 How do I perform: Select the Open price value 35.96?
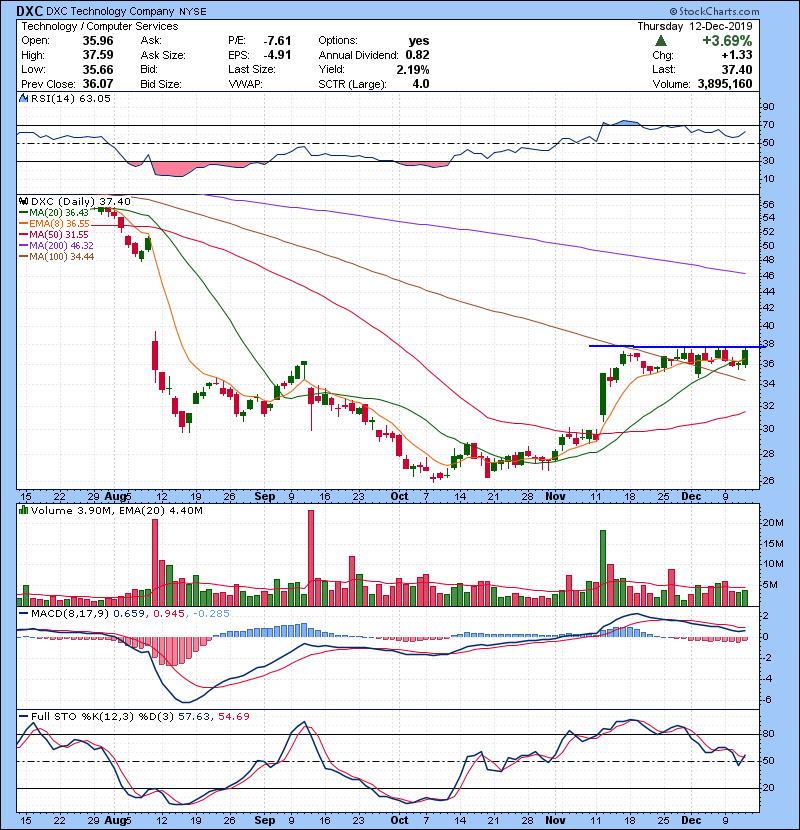[x=98, y=41]
